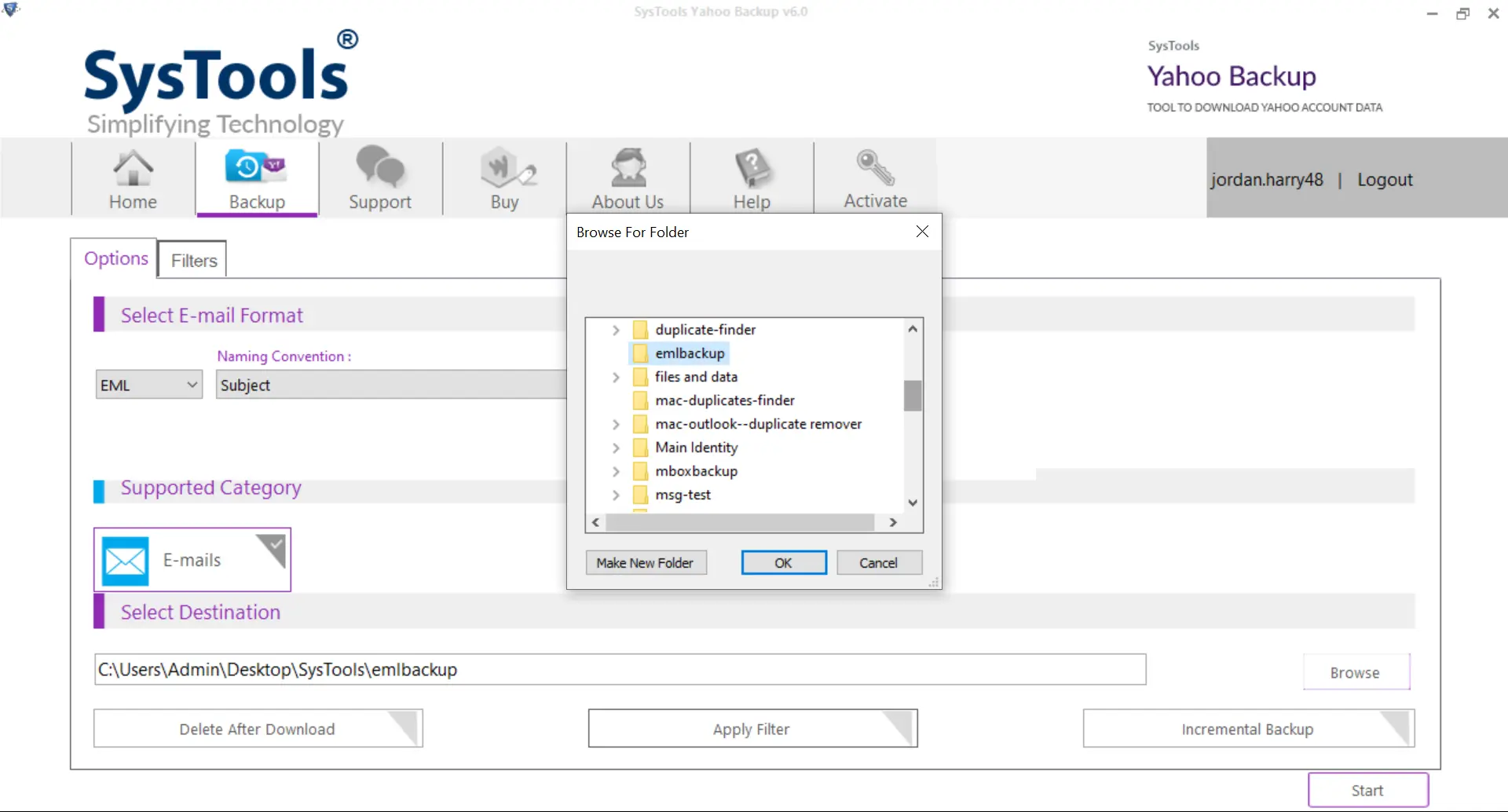Select the mboxbackup folder name

click(x=697, y=471)
